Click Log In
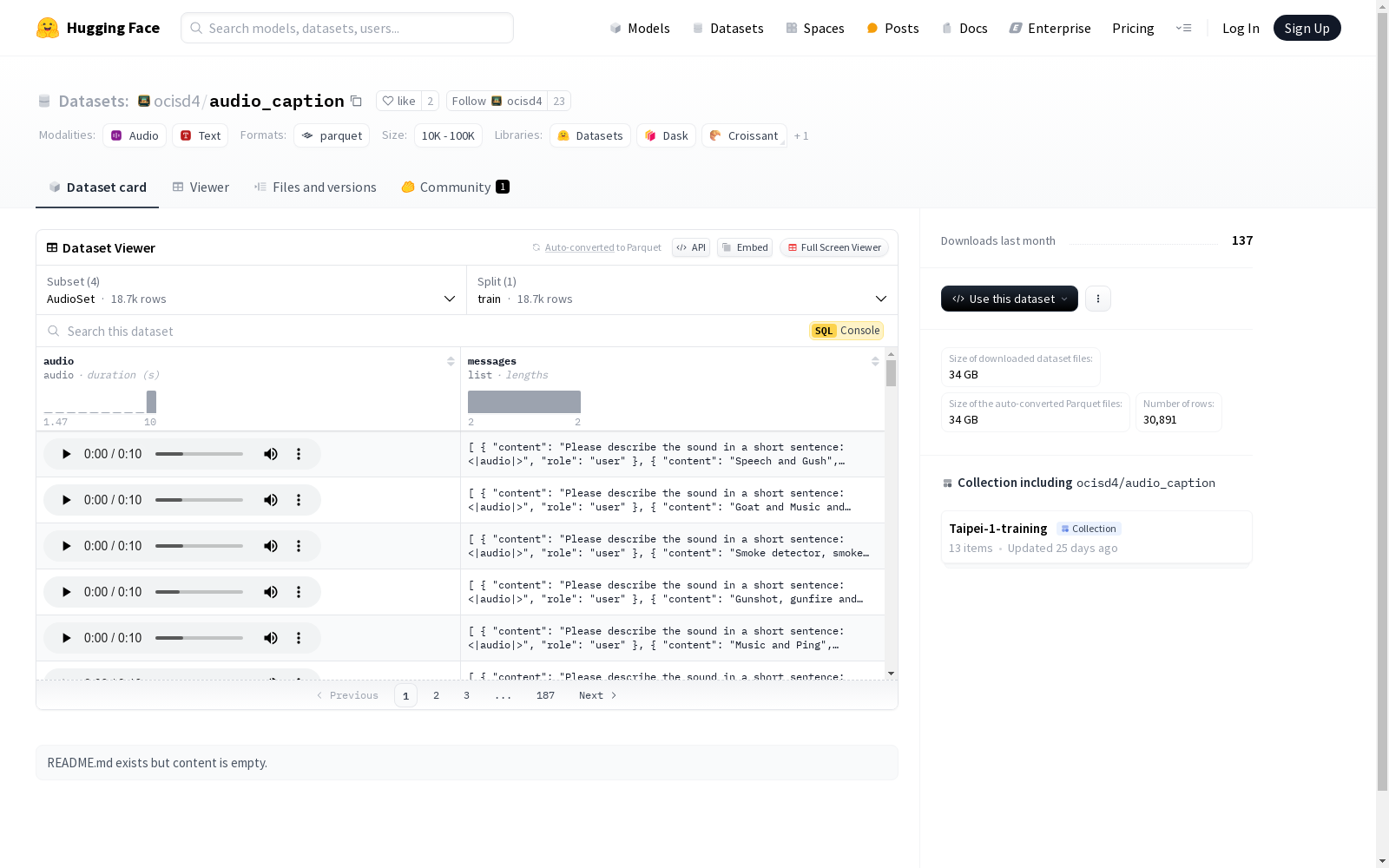Image resolution: width=1389 pixels, height=868 pixels. pyautogui.click(x=1241, y=28)
